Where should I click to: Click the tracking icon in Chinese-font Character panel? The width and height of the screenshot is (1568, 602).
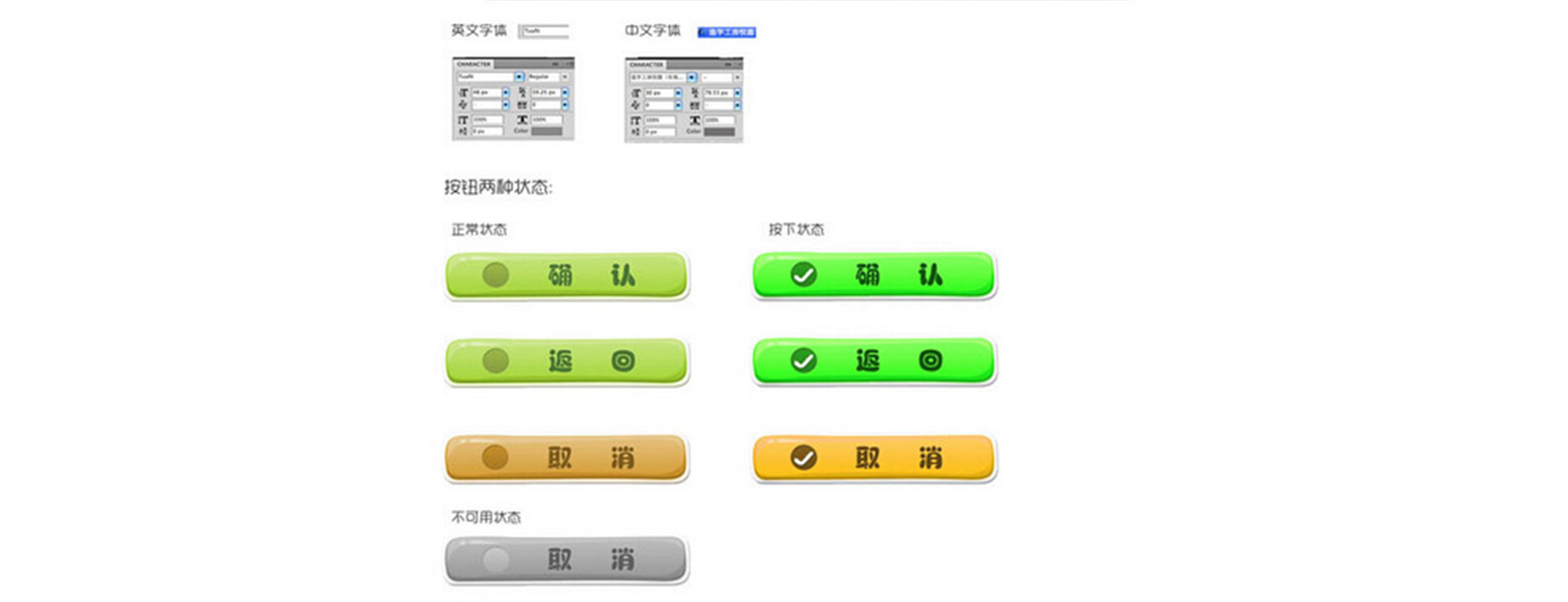(x=695, y=105)
